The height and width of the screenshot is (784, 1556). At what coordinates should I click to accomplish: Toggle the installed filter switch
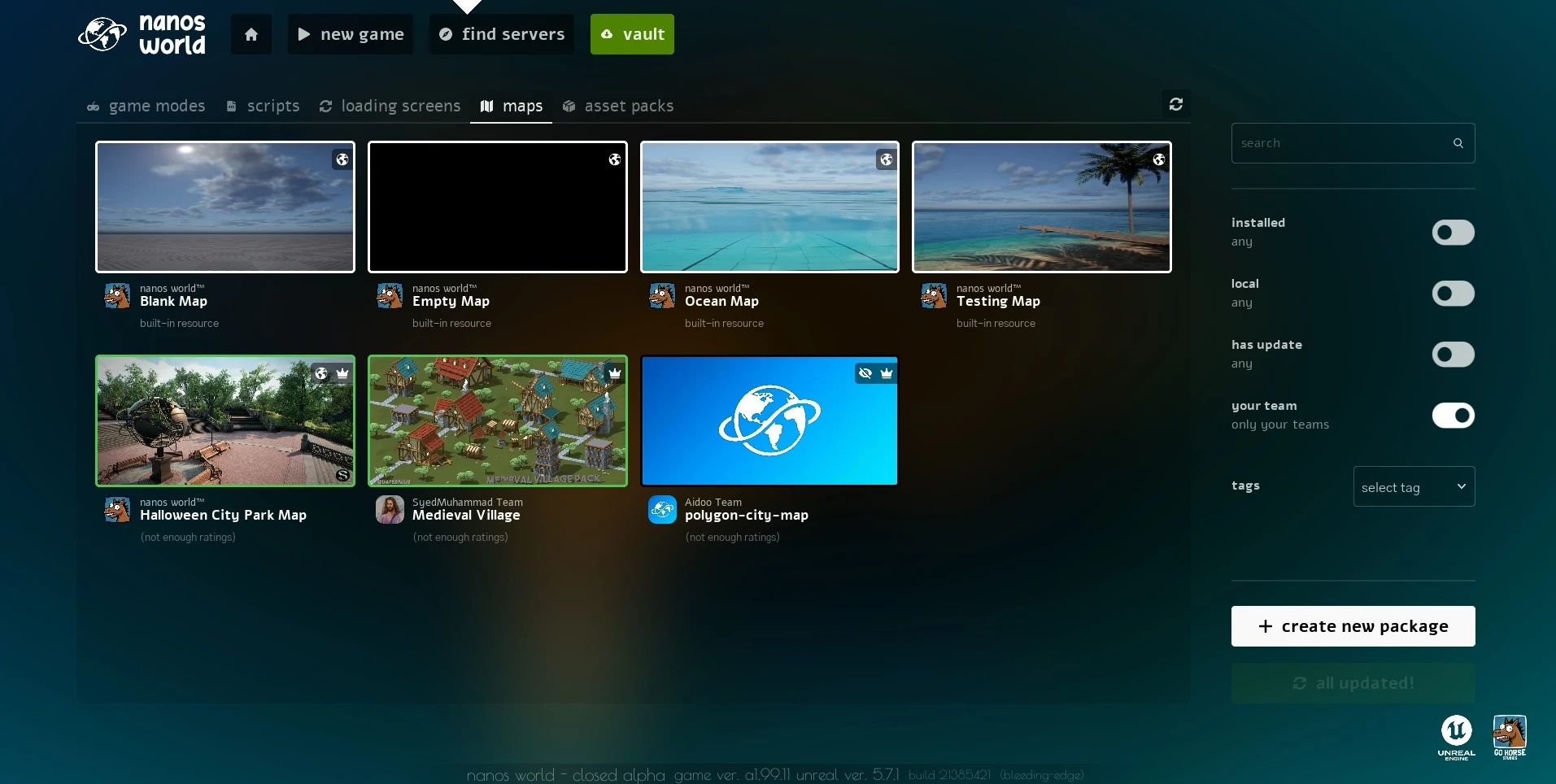(x=1453, y=233)
